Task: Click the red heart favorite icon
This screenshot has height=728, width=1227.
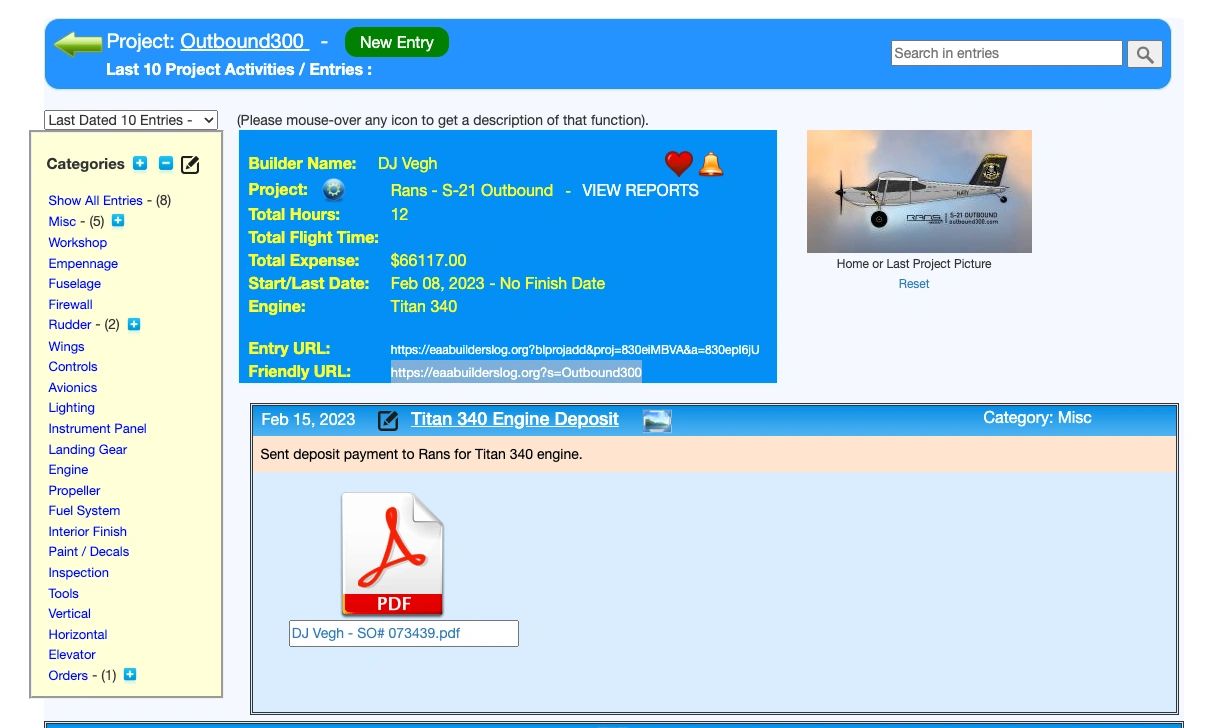Action: point(678,164)
